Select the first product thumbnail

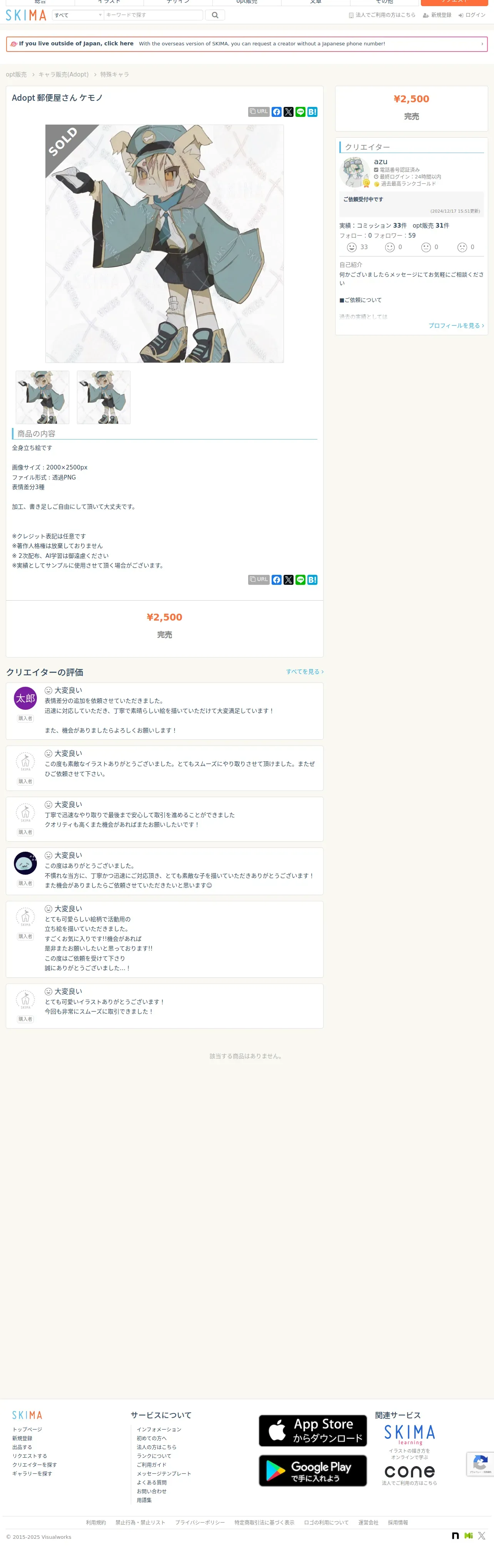coord(43,398)
